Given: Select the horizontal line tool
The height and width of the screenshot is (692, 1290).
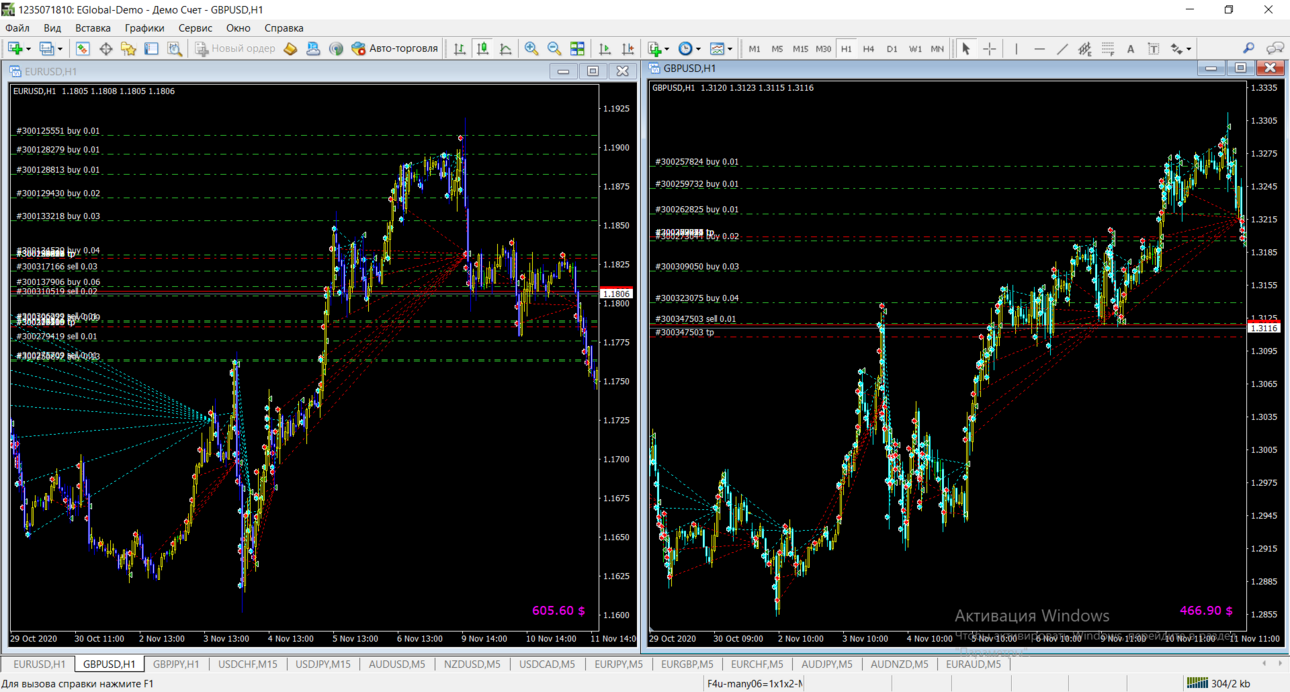Looking at the screenshot, I should (x=1039, y=48).
